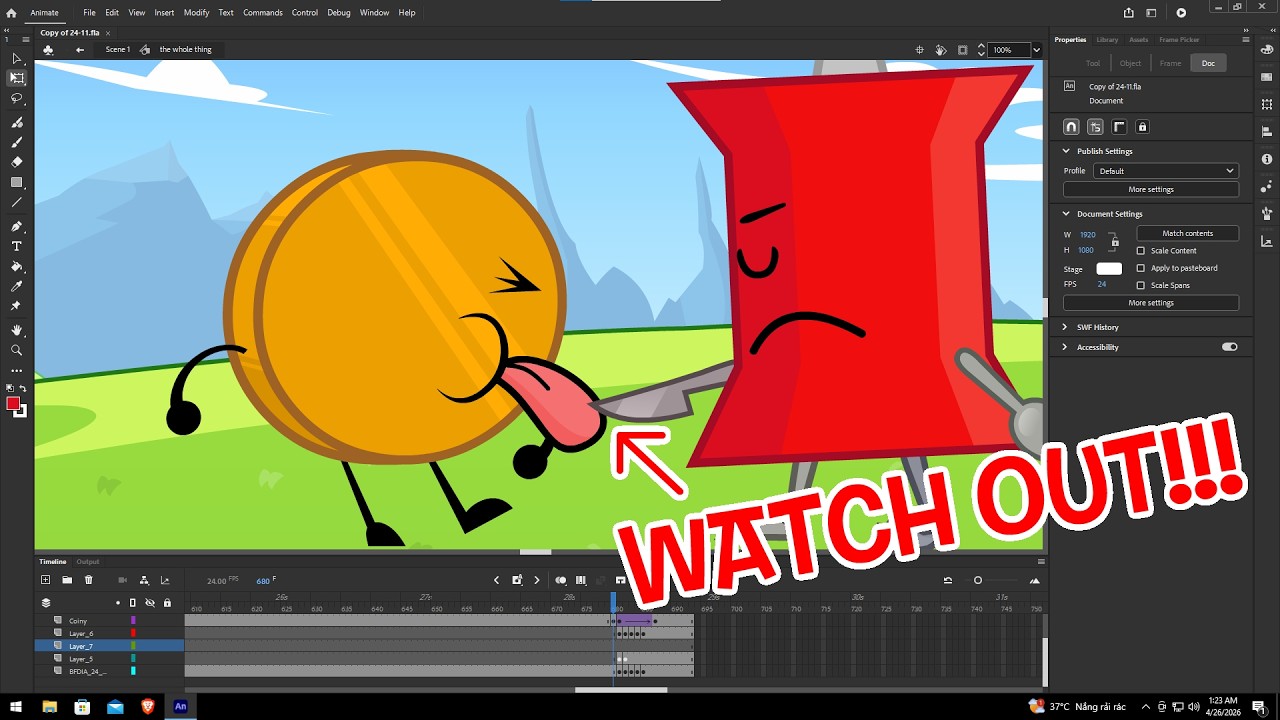Click the Match contents button

tap(1188, 233)
